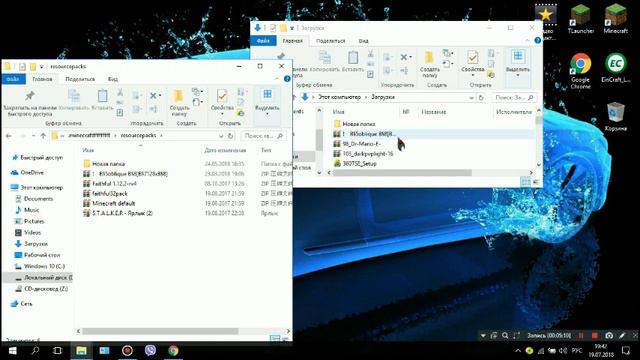Image resolution: width=640 pixels, height=360 pixels.
Task: Click Select in the Downloads window ribbon
Action: 518,62
